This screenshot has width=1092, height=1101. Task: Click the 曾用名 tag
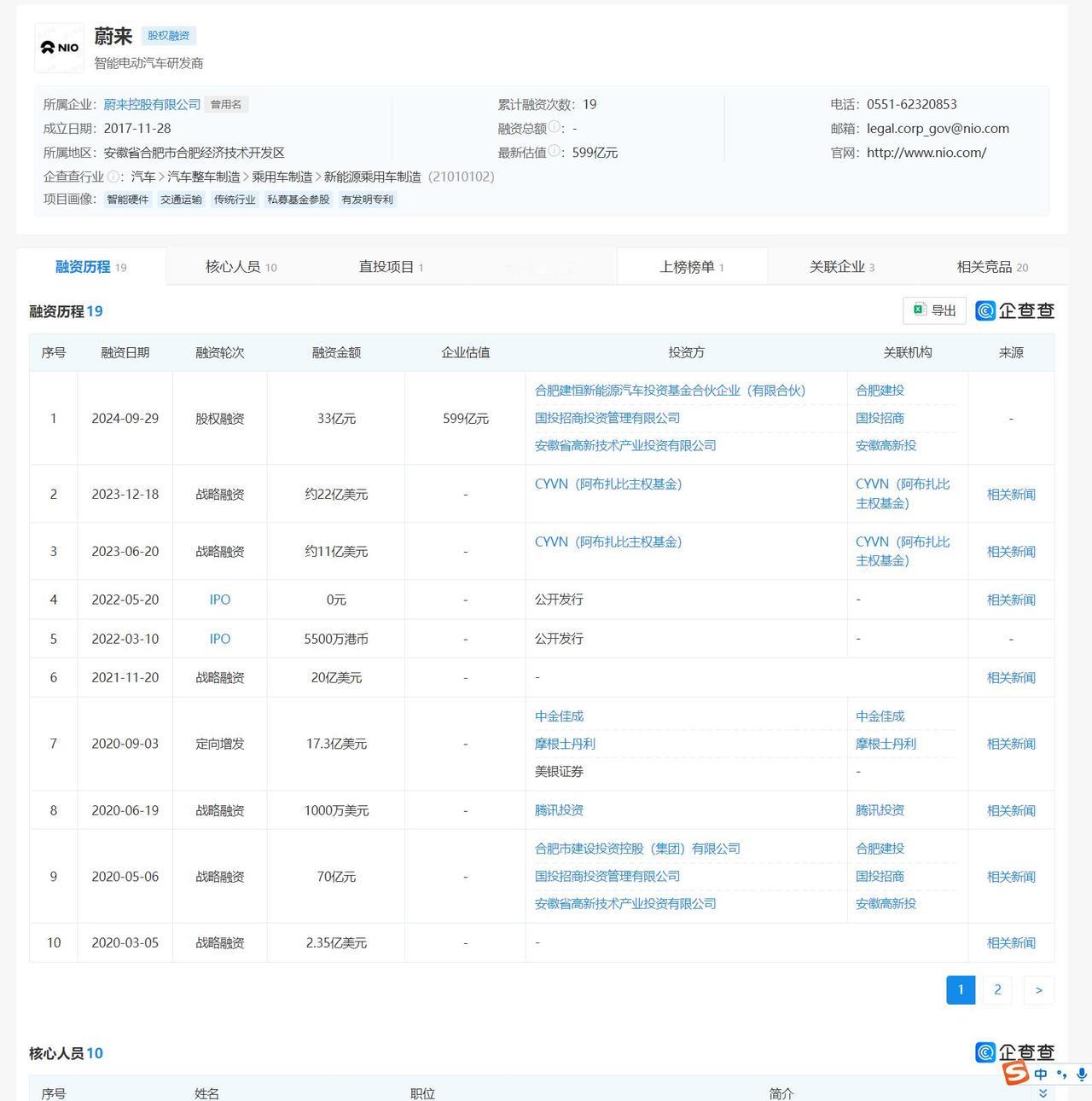226,105
